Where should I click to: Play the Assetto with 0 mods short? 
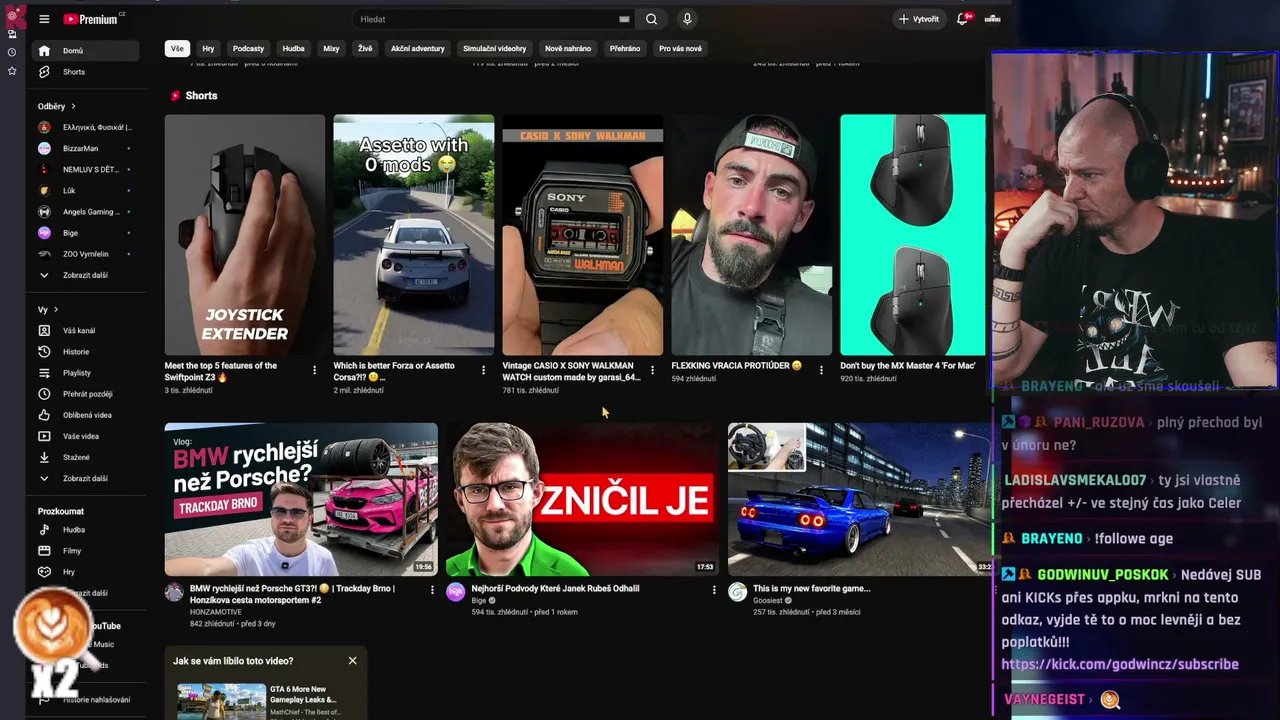point(413,235)
